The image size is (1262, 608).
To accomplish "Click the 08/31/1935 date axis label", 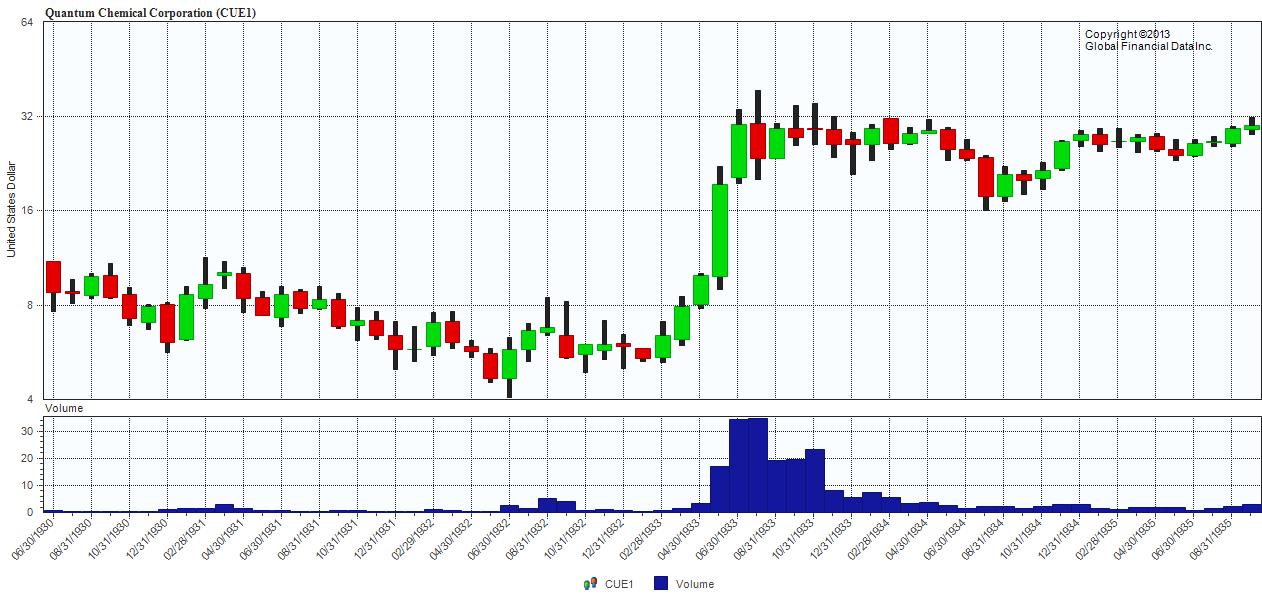I will point(1210,539).
